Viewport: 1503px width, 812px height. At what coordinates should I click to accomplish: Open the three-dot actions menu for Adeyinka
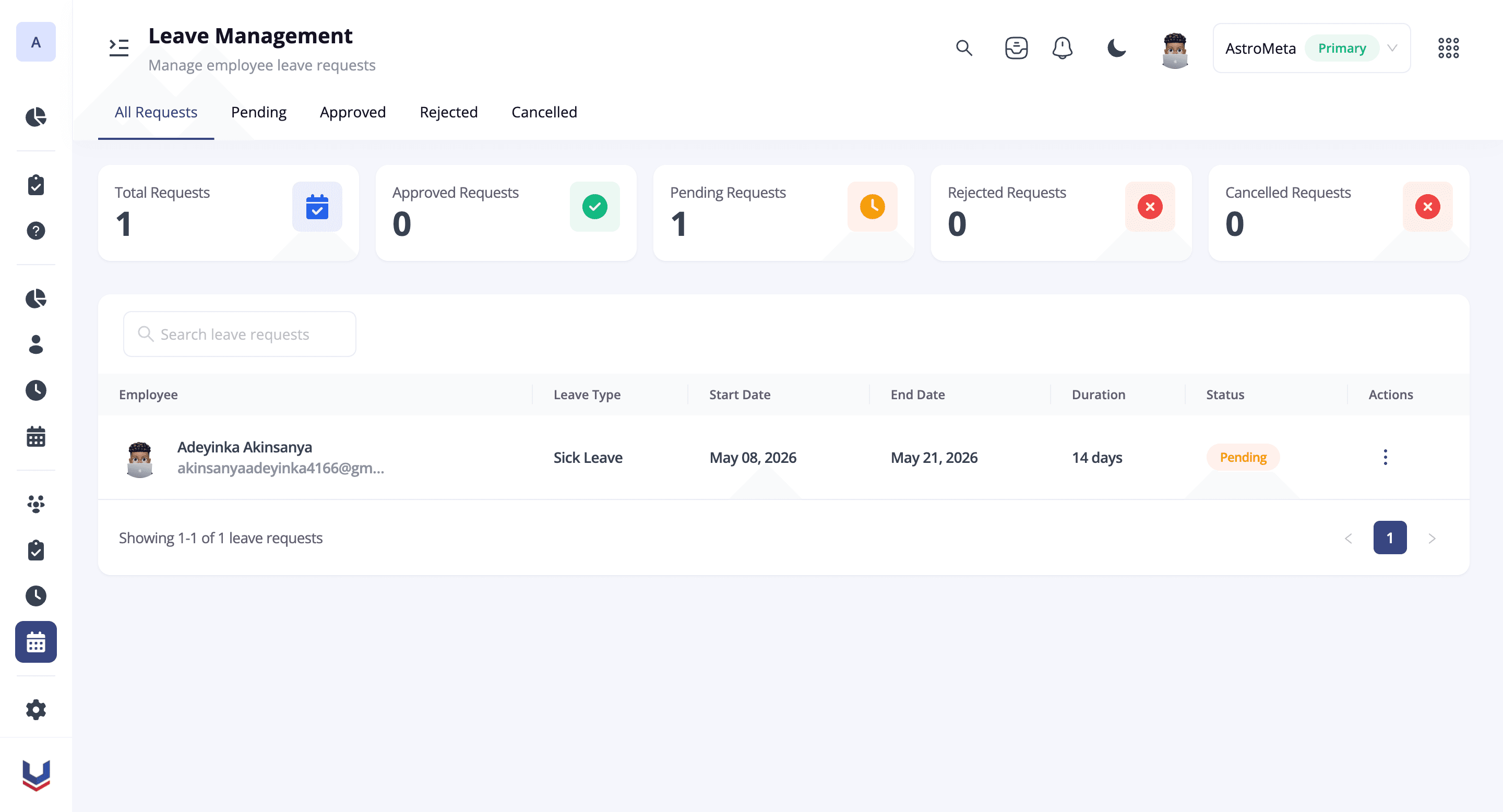pos(1385,457)
